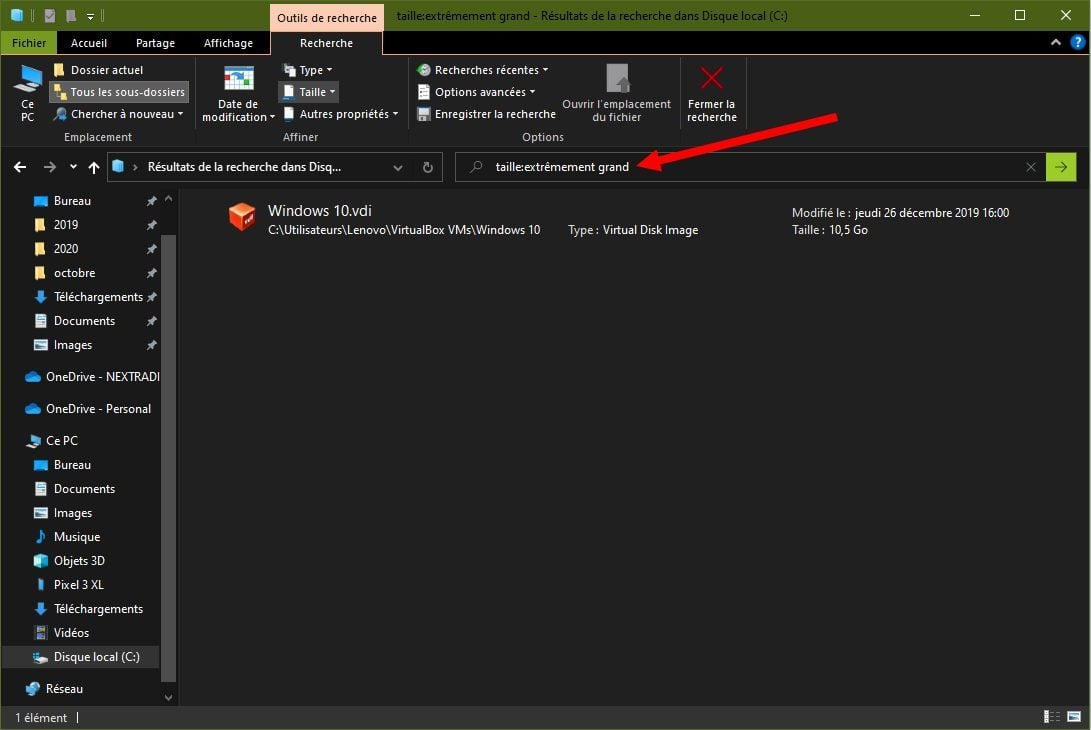
Task: Open Documents under Ce PC
Action: [x=84, y=489]
